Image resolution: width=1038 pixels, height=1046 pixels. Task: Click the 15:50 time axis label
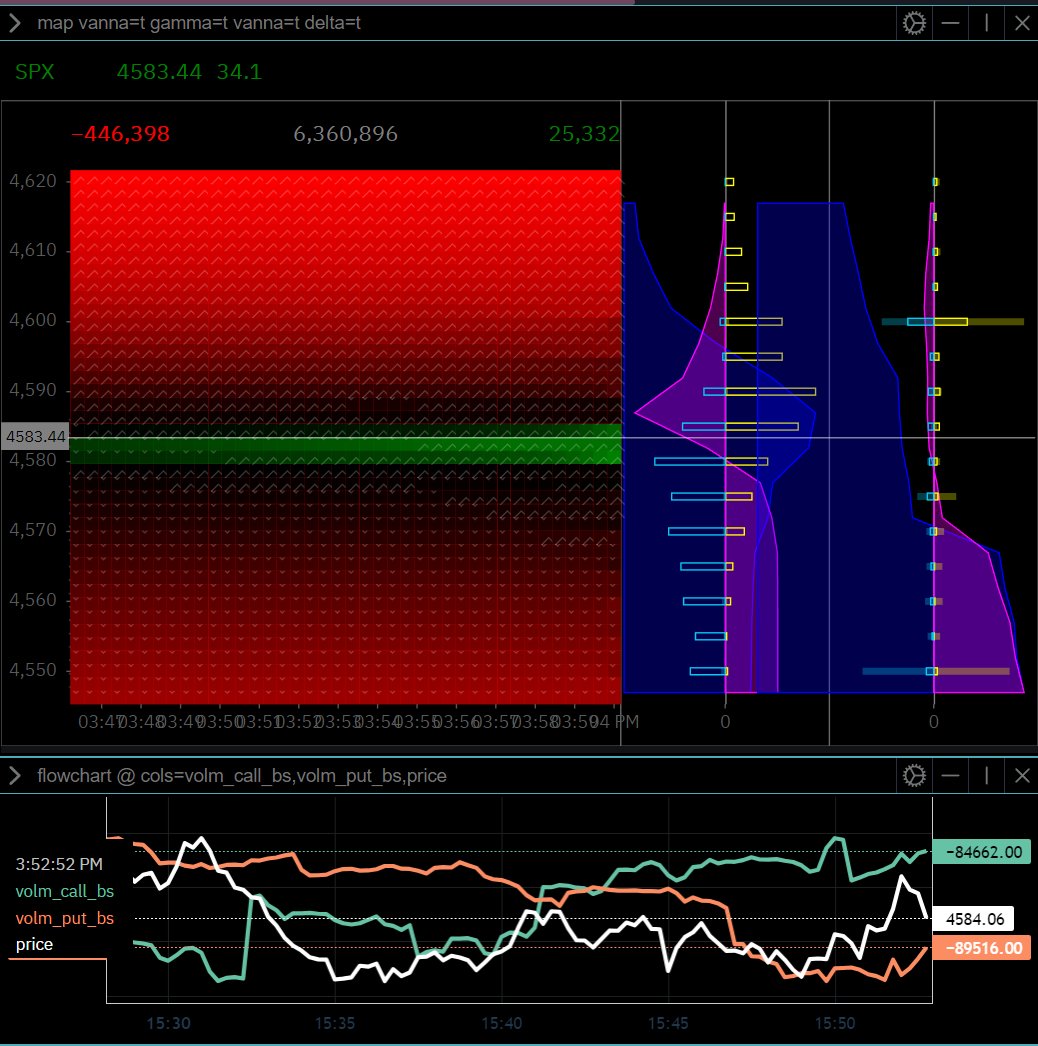click(835, 1023)
